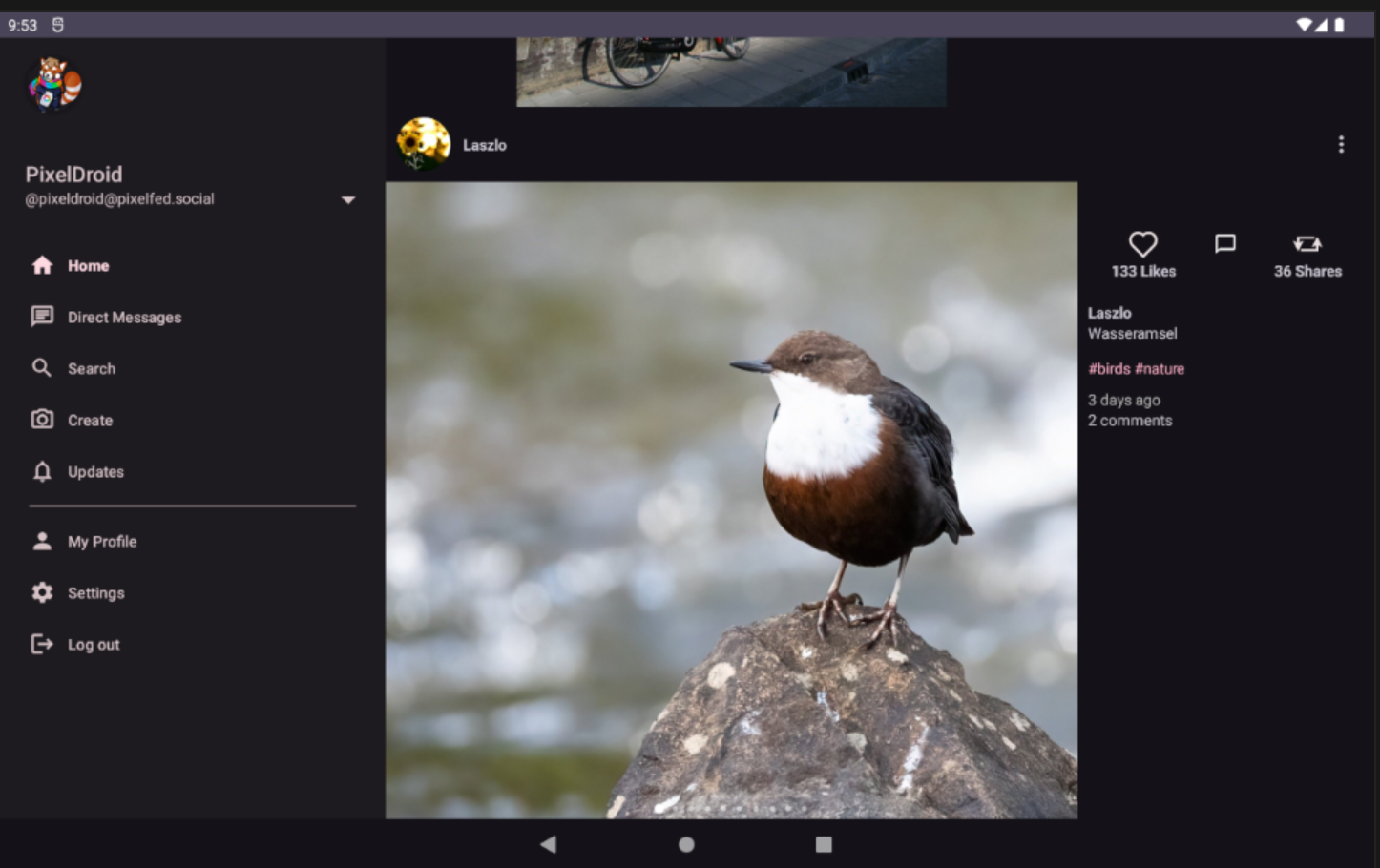Image resolution: width=1380 pixels, height=868 pixels.
Task: Click the Direct Messages chat icon
Action: tap(42, 317)
